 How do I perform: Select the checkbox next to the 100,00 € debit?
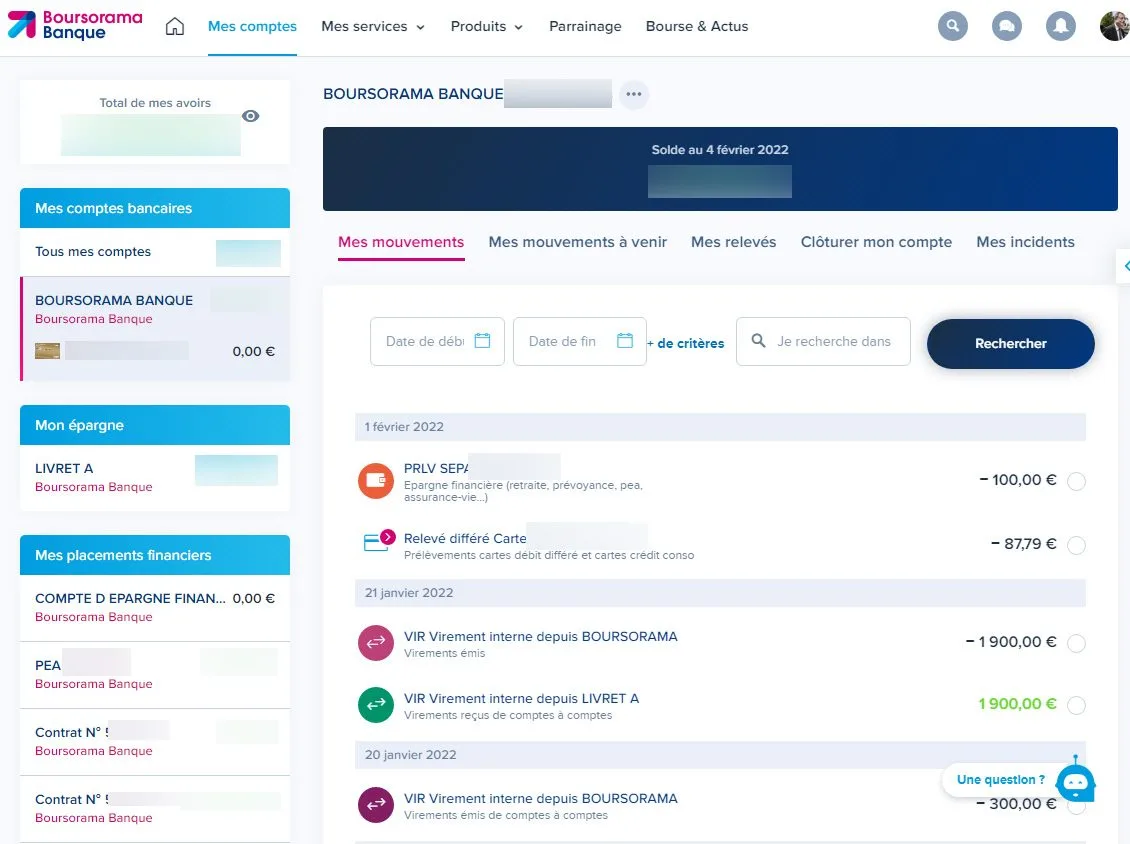1077,481
